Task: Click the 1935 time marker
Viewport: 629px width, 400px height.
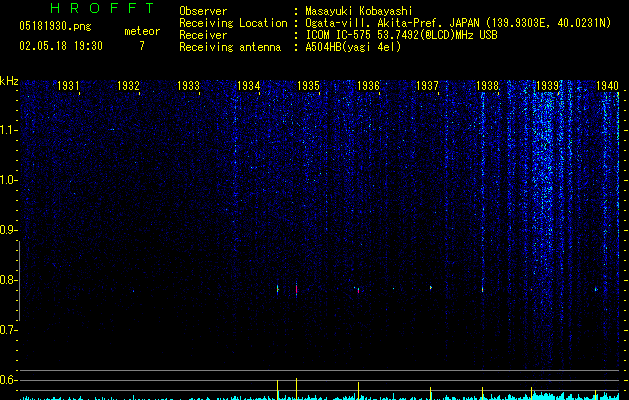Action: pos(308,85)
